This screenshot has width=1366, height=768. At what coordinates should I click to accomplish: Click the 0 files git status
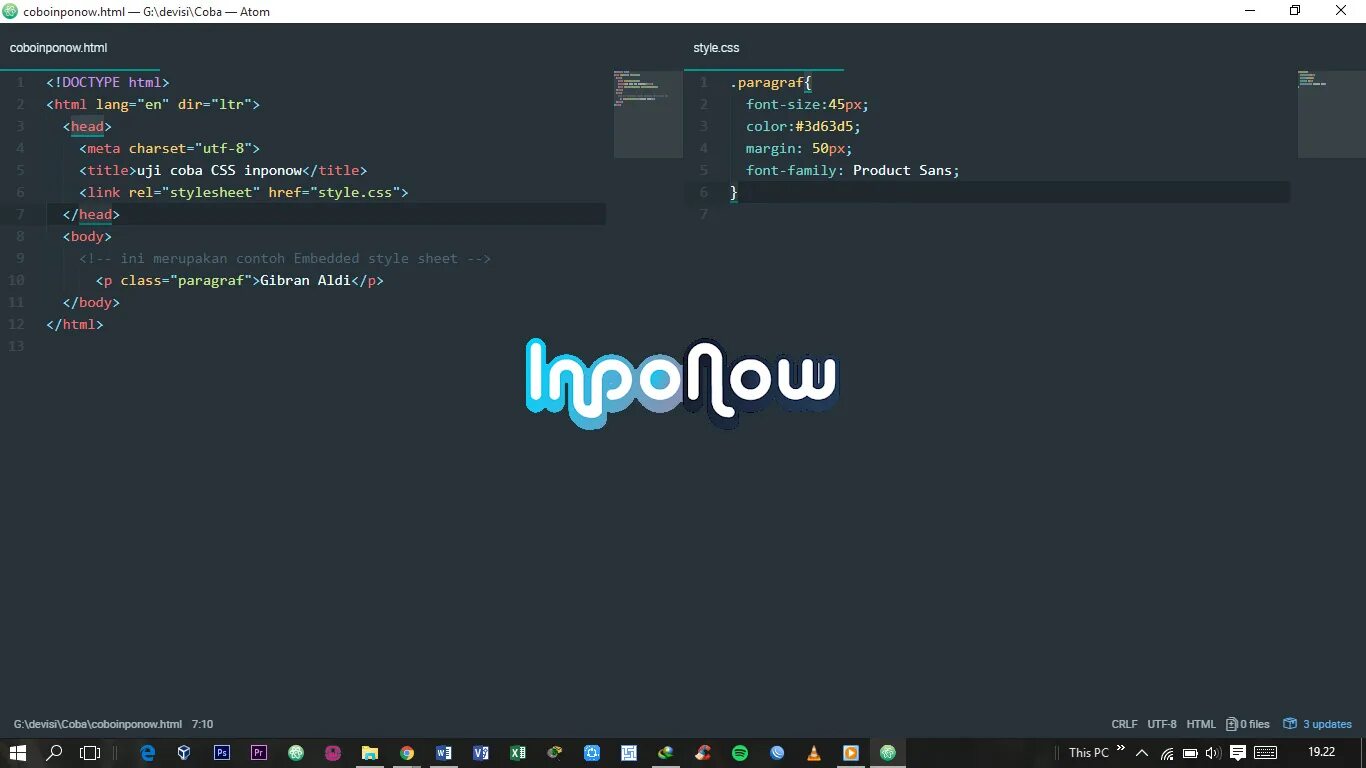1248,724
